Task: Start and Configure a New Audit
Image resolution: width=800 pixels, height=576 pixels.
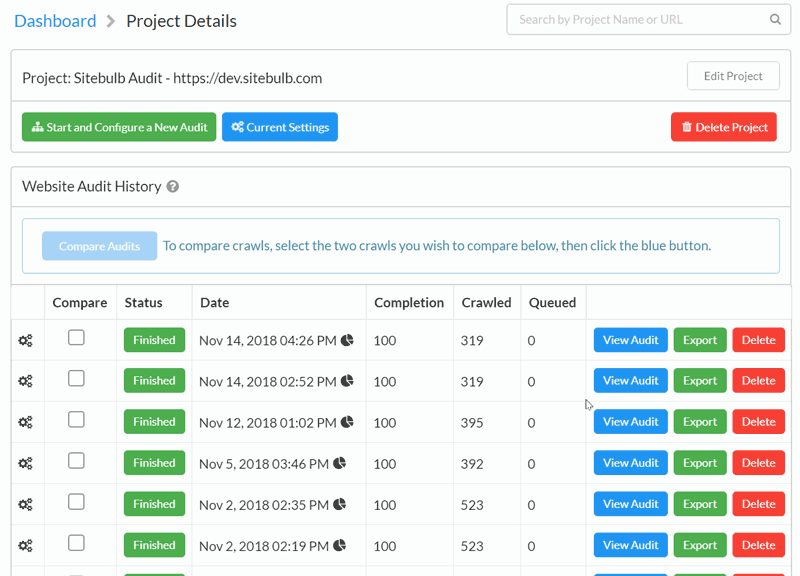Action: pos(119,127)
